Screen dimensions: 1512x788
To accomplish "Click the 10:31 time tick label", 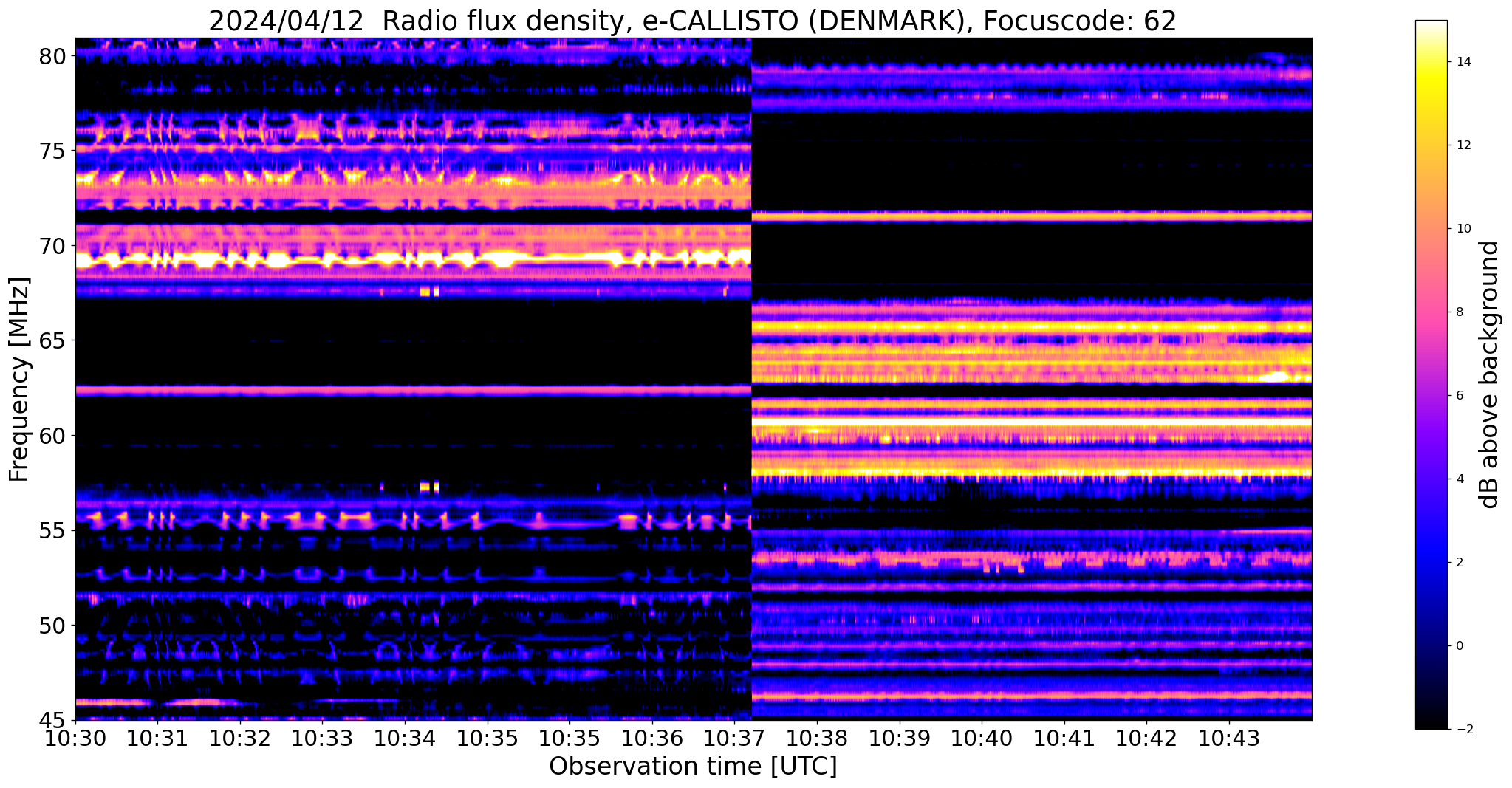I will [x=157, y=739].
